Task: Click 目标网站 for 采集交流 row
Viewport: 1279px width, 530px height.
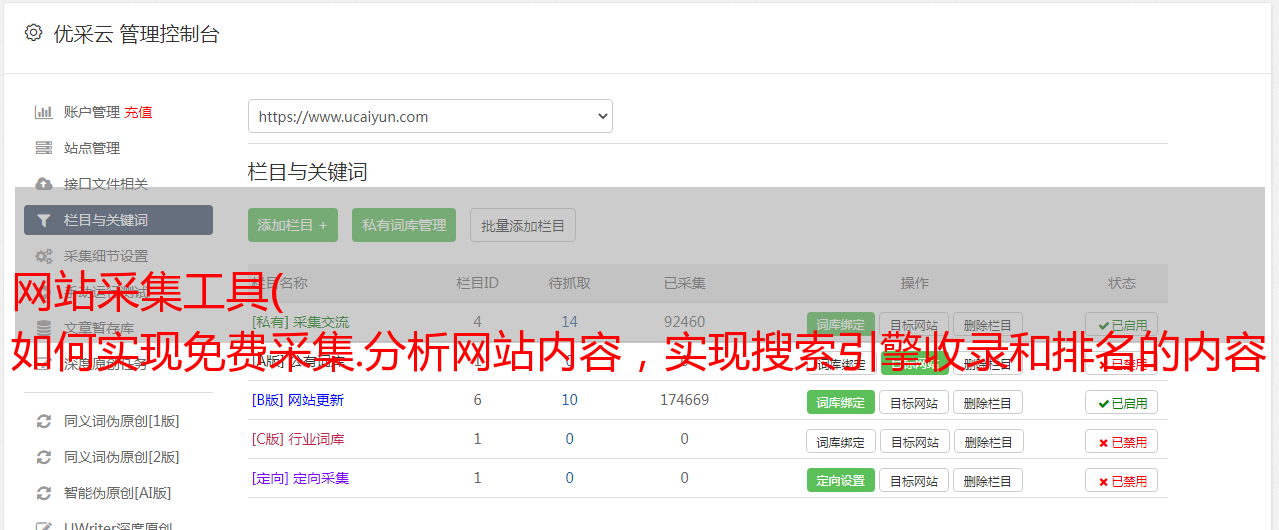Action: (x=914, y=324)
